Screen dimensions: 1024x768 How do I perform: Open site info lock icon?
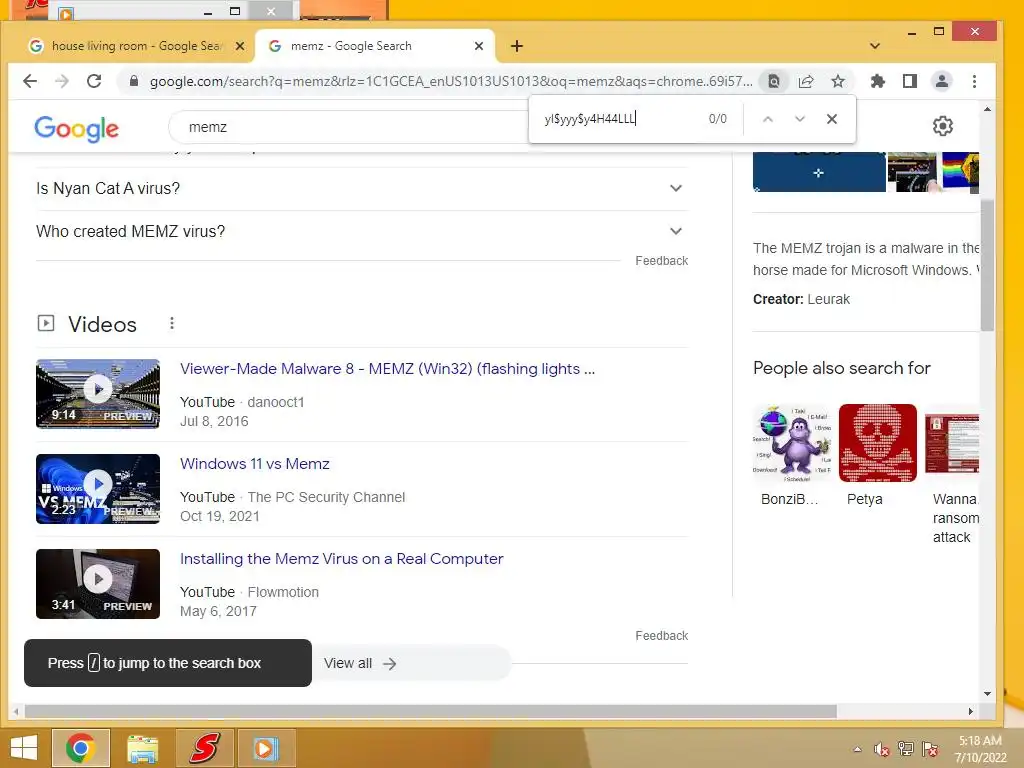pyautogui.click(x=134, y=81)
